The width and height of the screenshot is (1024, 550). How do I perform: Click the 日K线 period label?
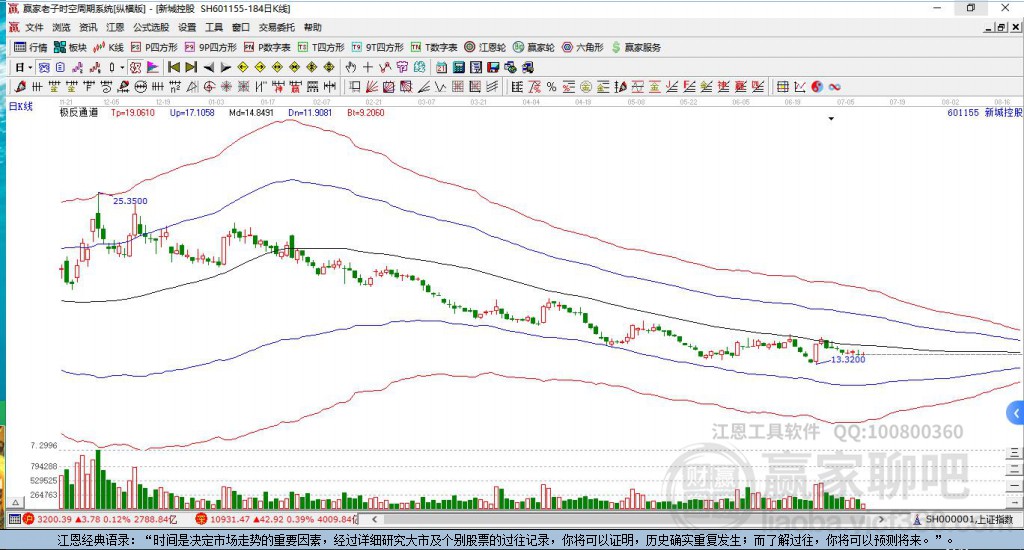click(x=20, y=106)
